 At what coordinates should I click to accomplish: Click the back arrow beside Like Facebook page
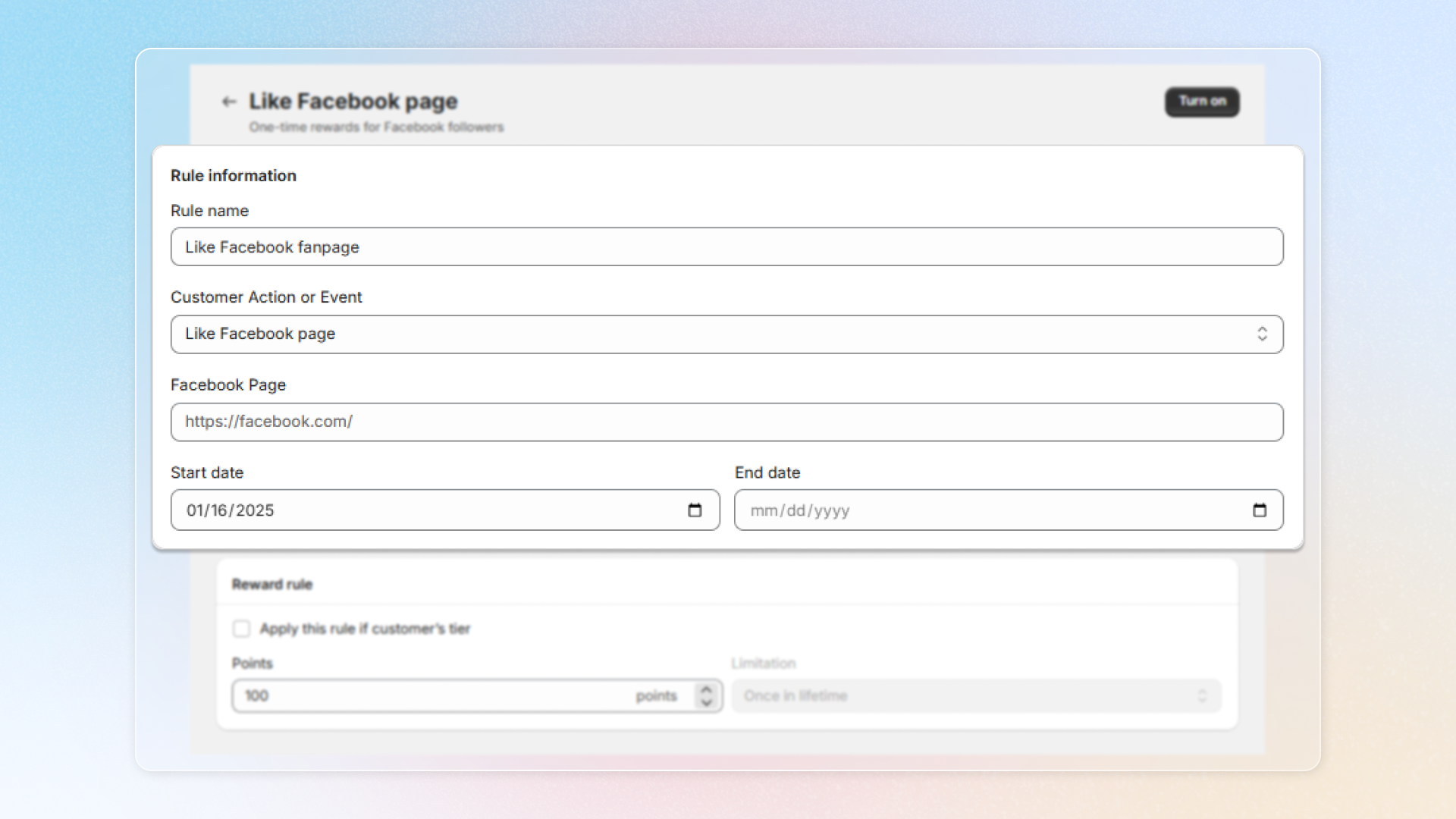click(229, 102)
